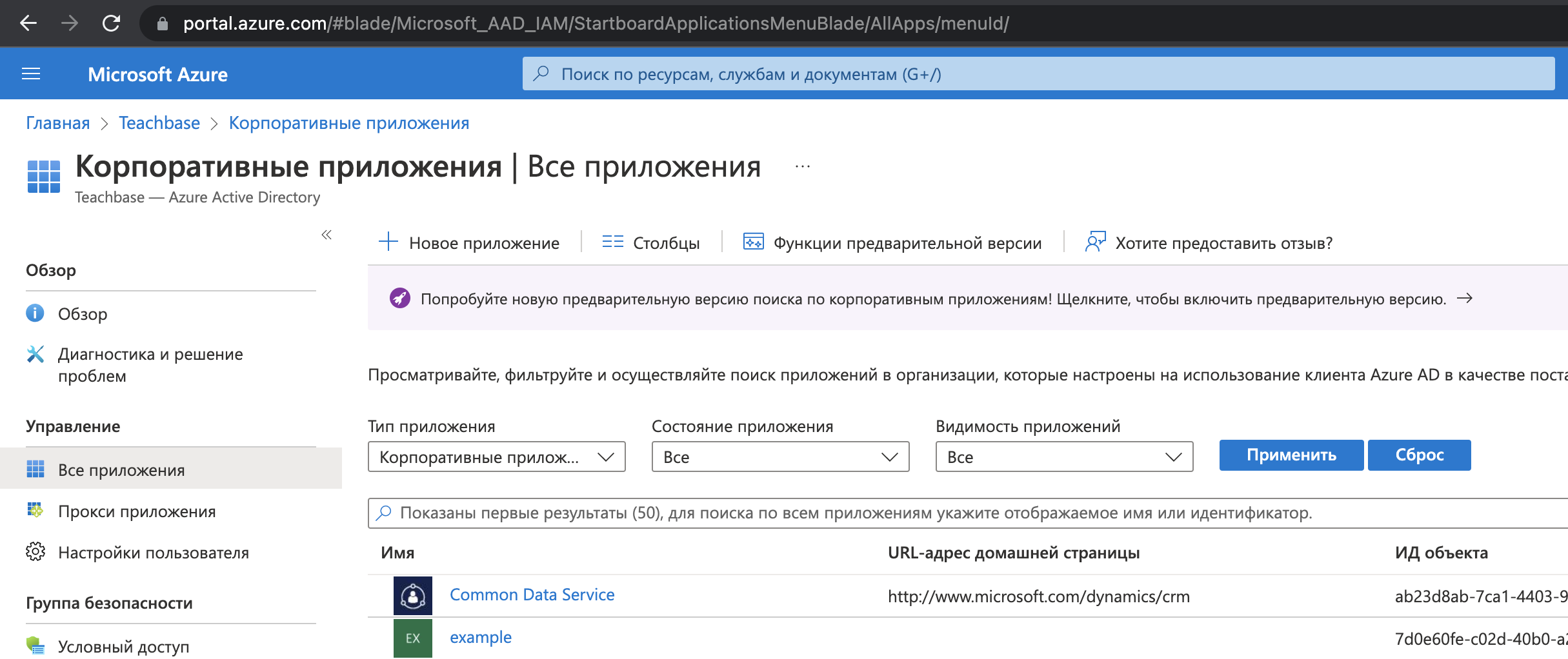
Task: Click Новое приложение toolbar button
Action: [x=469, y=242]
